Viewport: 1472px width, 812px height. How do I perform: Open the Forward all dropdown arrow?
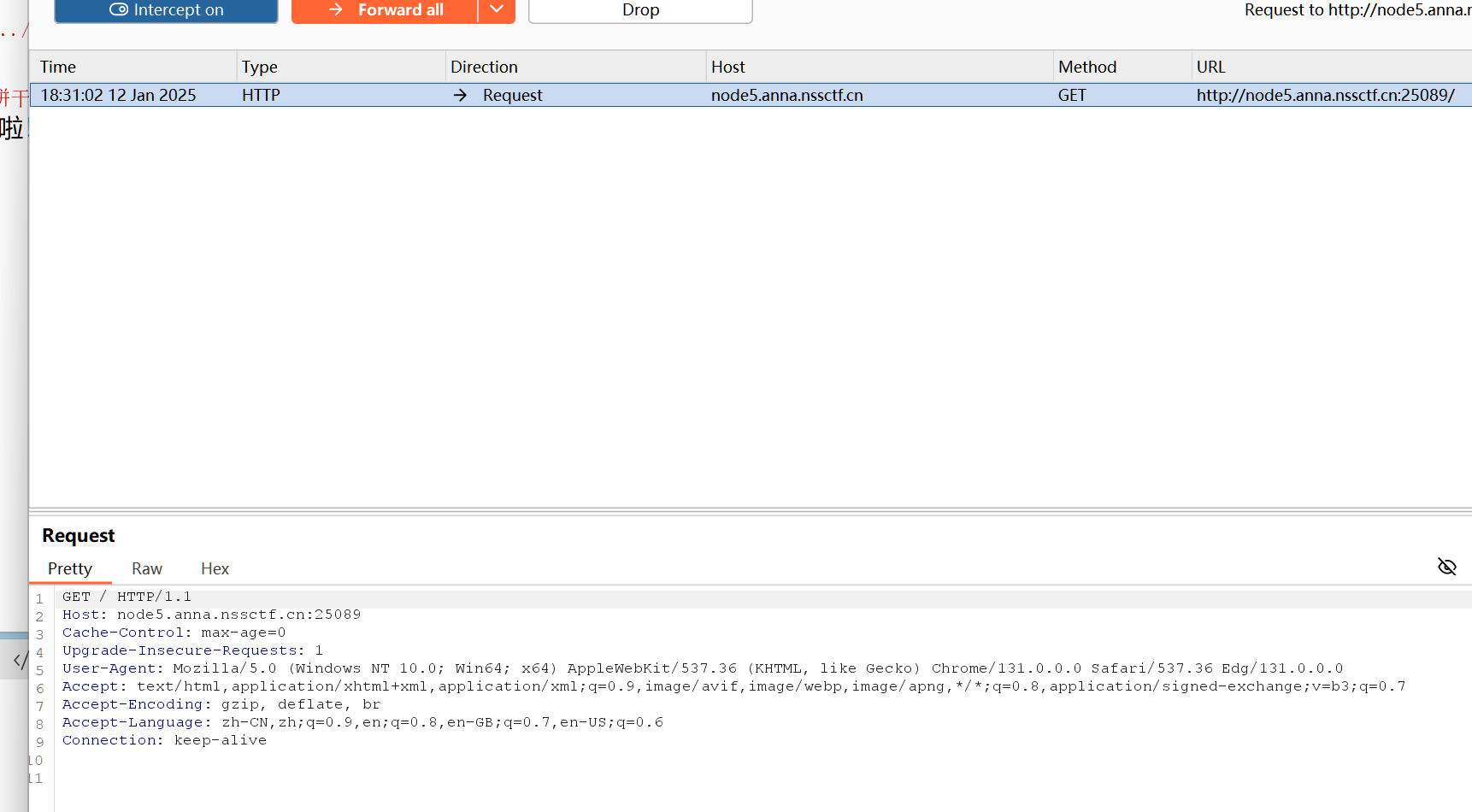[x=497, y=10]
